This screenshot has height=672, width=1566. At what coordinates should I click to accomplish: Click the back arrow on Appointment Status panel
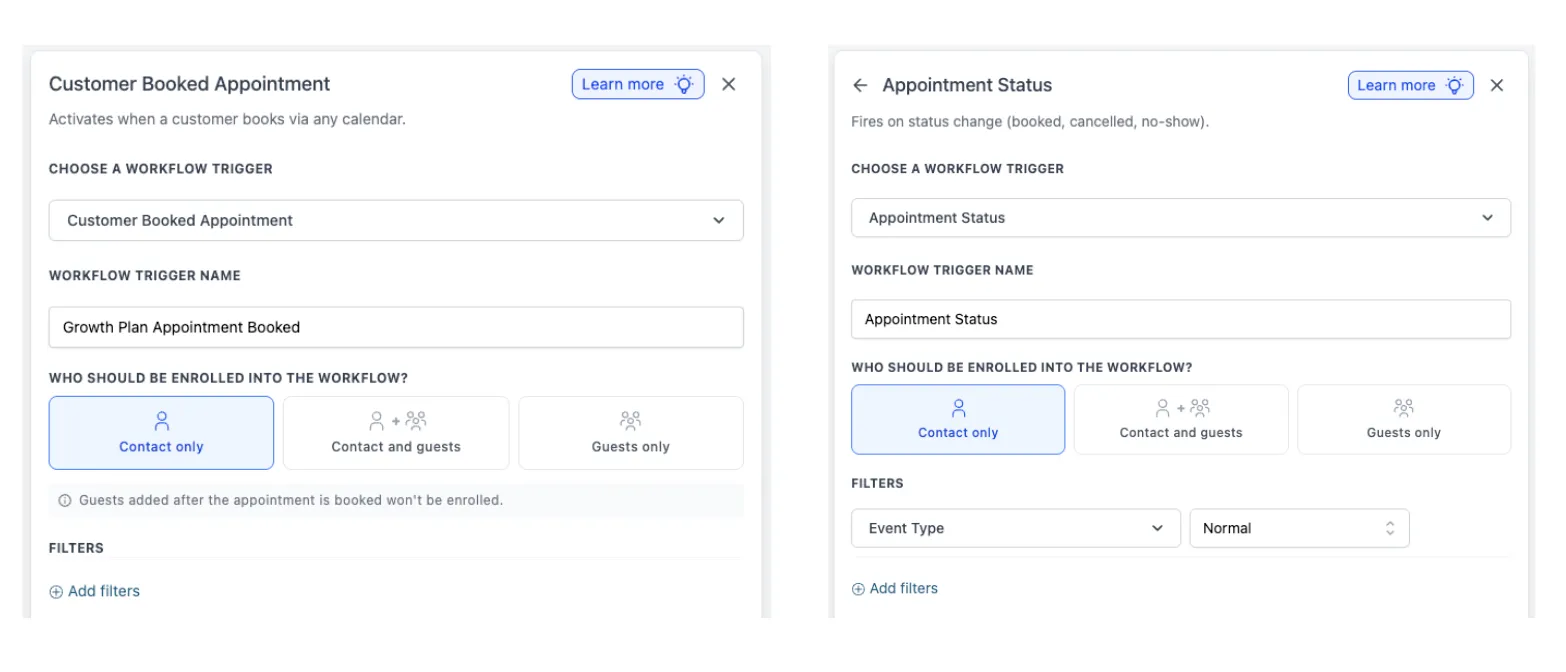coord(860,85)
